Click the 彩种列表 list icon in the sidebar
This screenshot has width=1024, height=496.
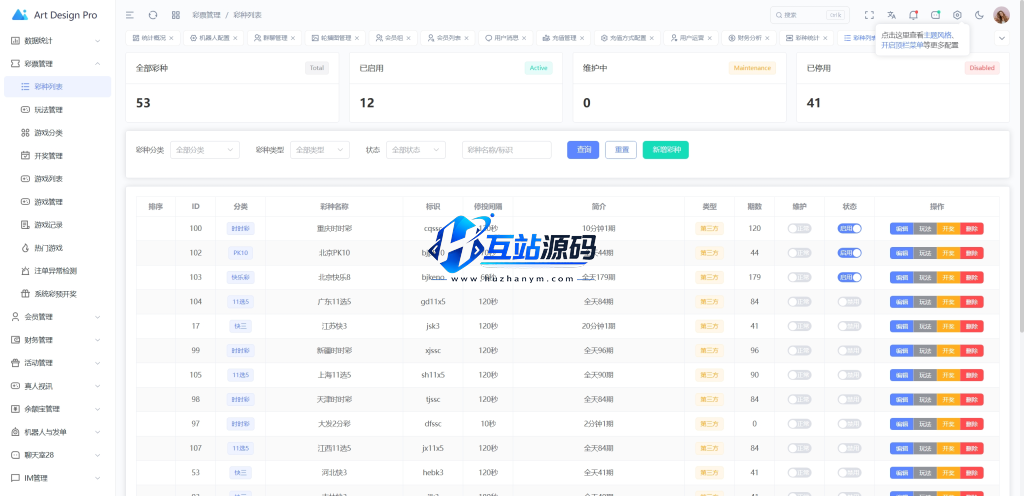pos(25,86)
